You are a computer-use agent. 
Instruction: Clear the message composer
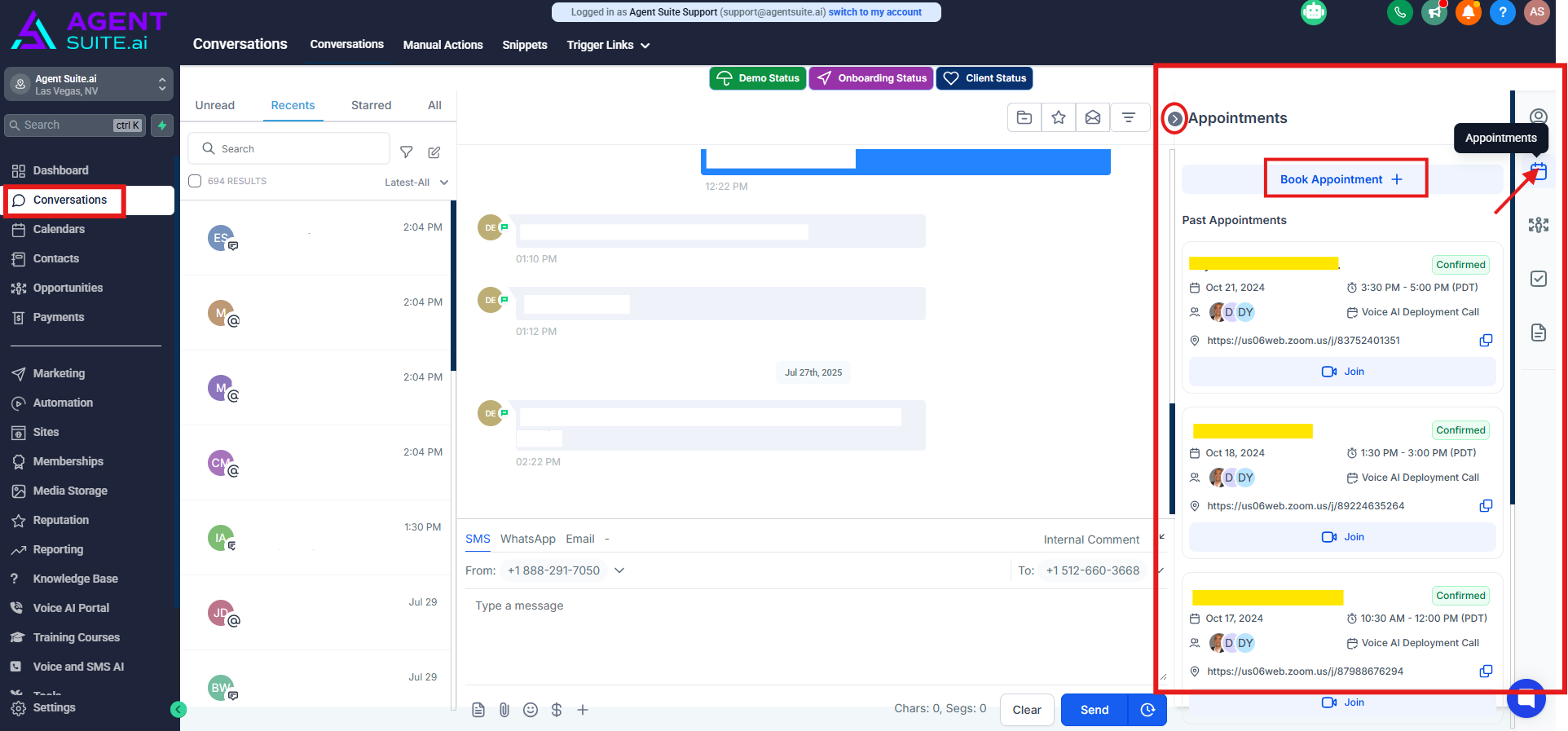point(1027,710)
